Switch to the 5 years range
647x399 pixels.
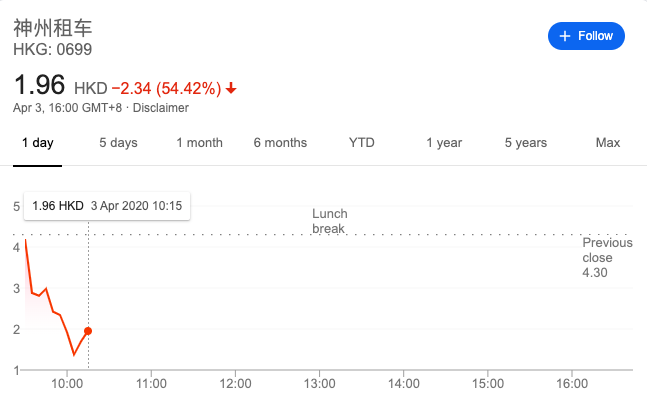[x=526, y=143]
